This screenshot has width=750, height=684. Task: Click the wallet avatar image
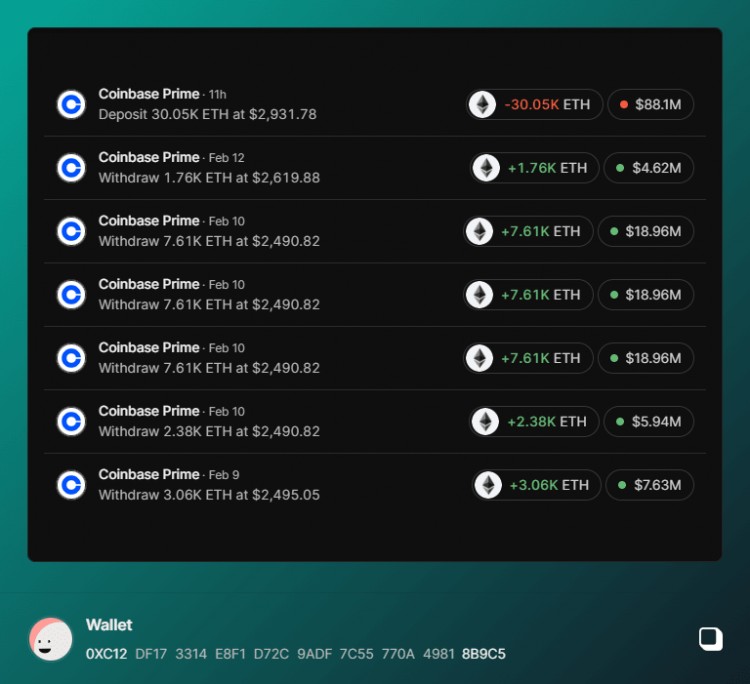[50, 639]
